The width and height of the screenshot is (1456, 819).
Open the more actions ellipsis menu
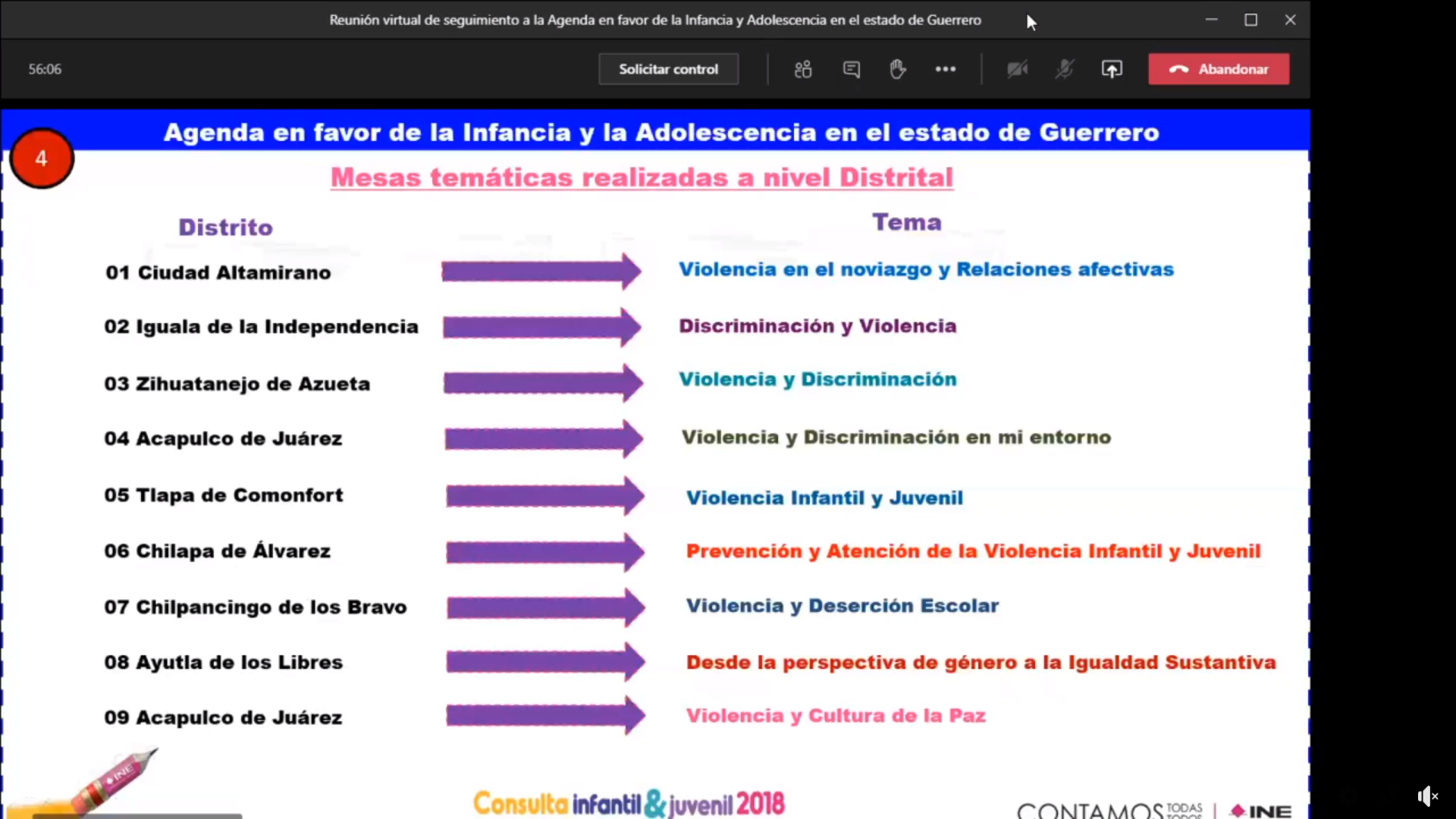pos(945,69)
